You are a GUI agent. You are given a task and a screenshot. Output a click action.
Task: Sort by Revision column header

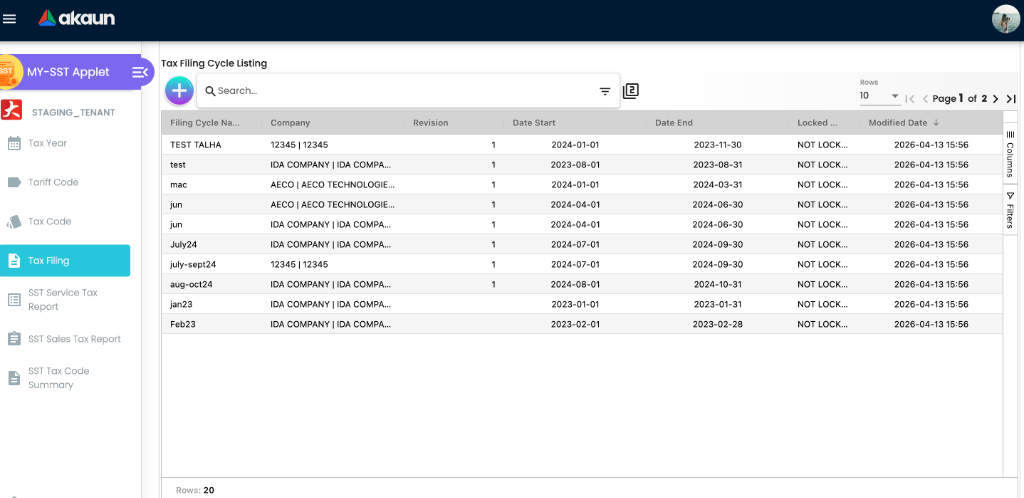430,123
